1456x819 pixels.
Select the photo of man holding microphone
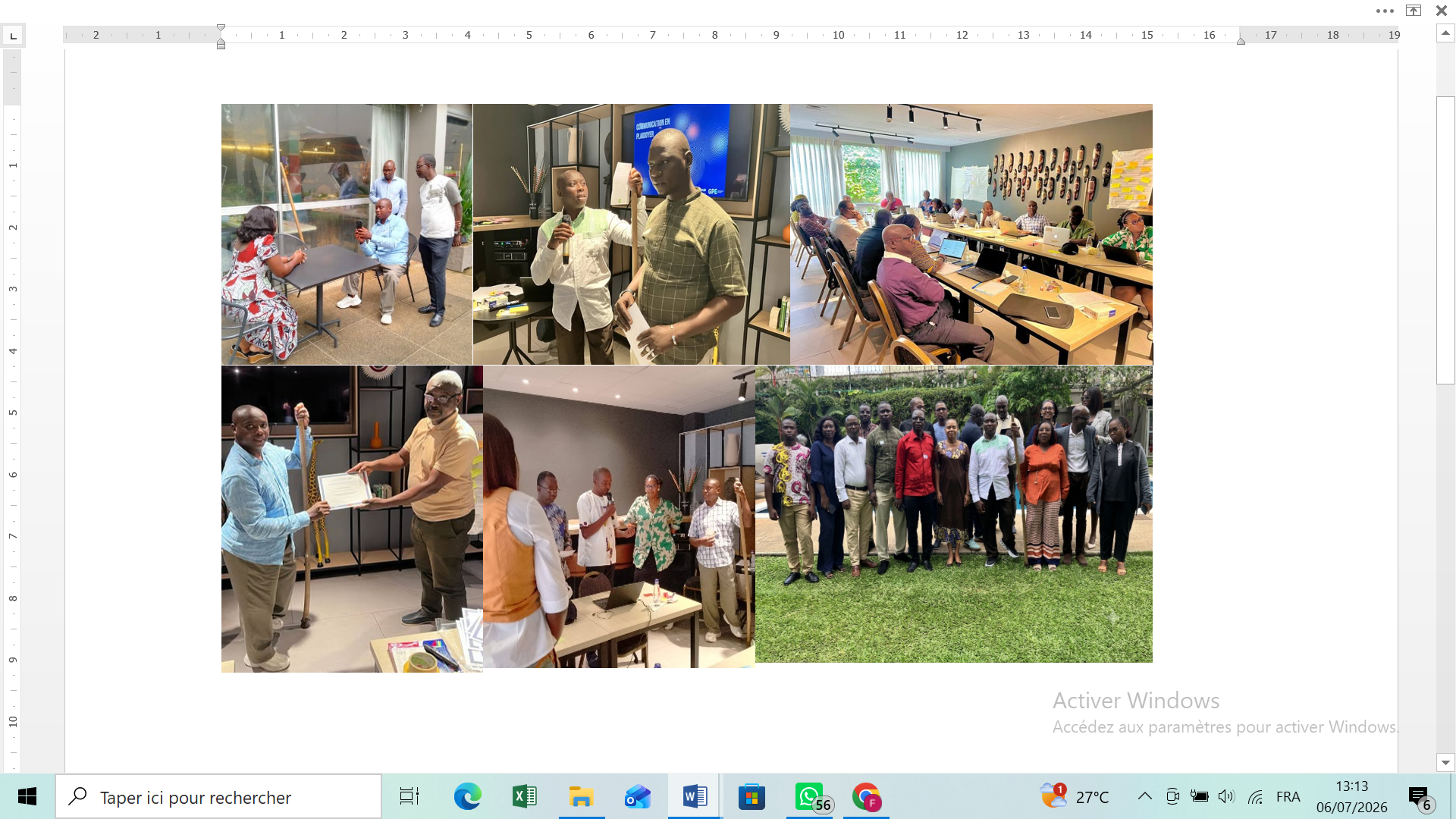[631, 234]
